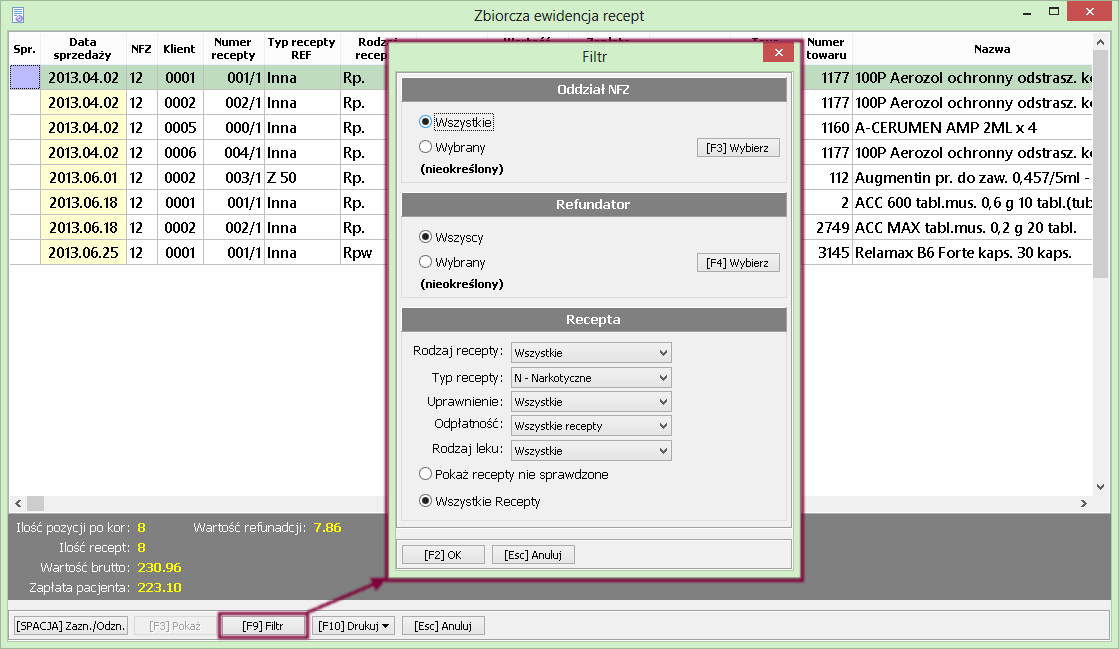Click date cell 2013.06.25
Viewport: 1119px width, 649px height.
coord(83,252)
